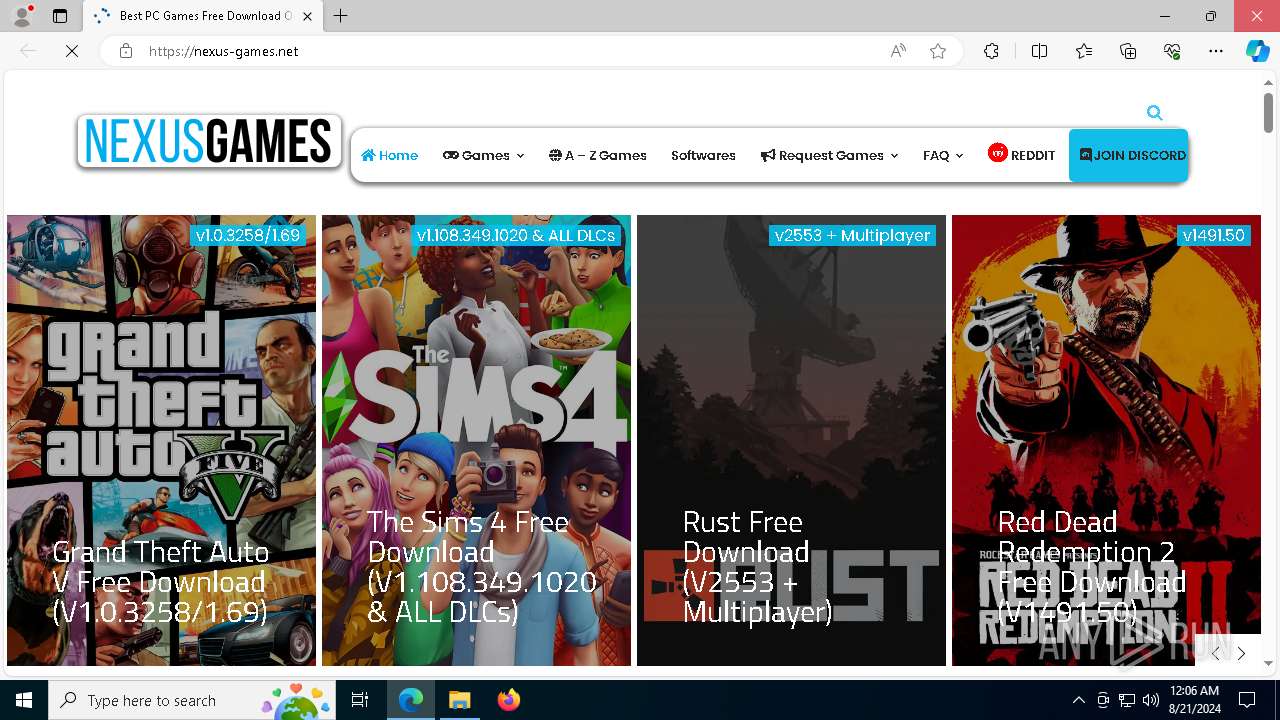Open the network tray icon
This screenshot has width=1280, height=720.
[1127, 700]
